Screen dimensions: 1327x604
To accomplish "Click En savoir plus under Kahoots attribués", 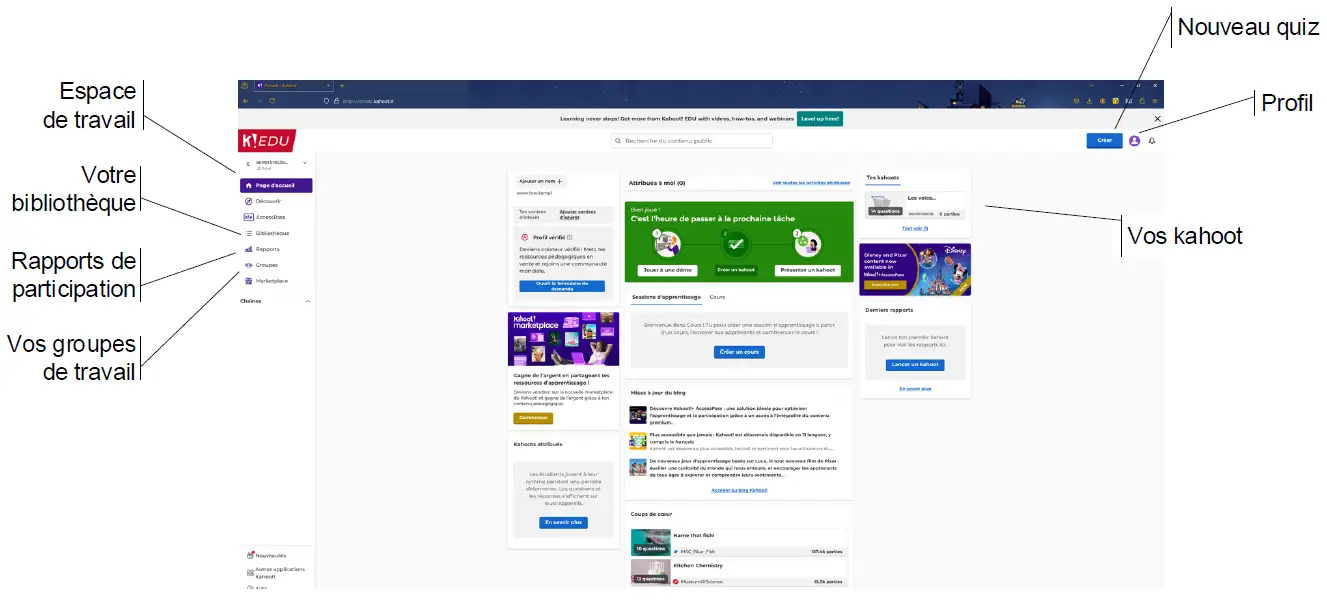I will tap(564, 522).
